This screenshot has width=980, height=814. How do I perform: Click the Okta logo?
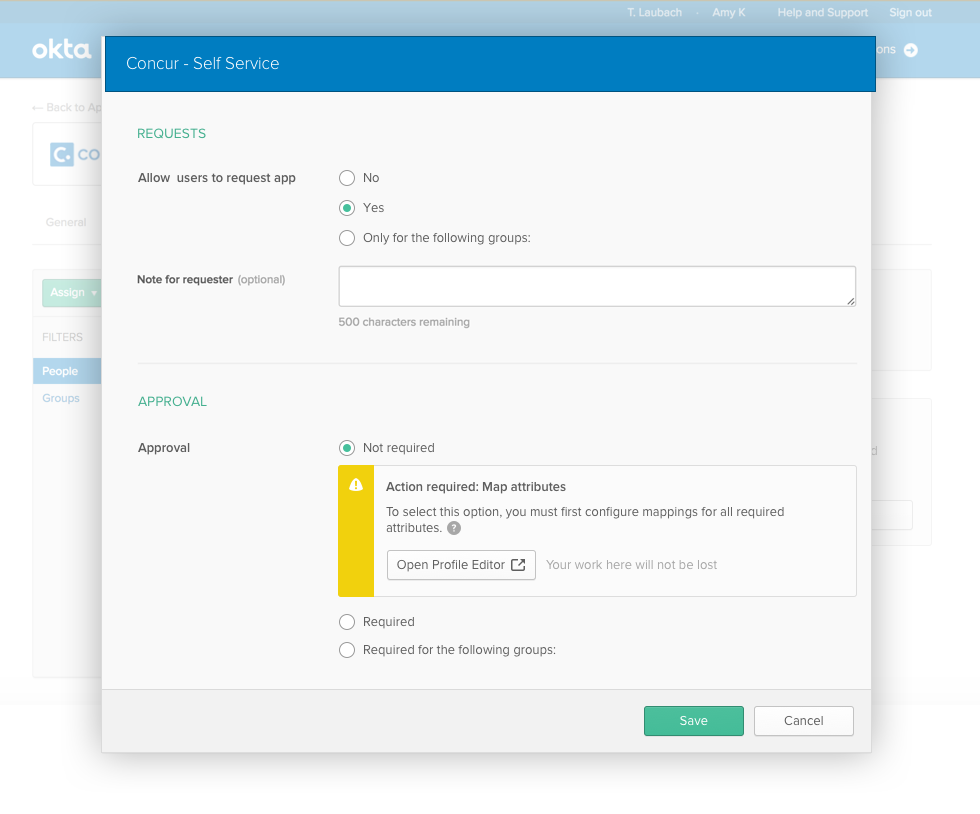click(61, 49)
